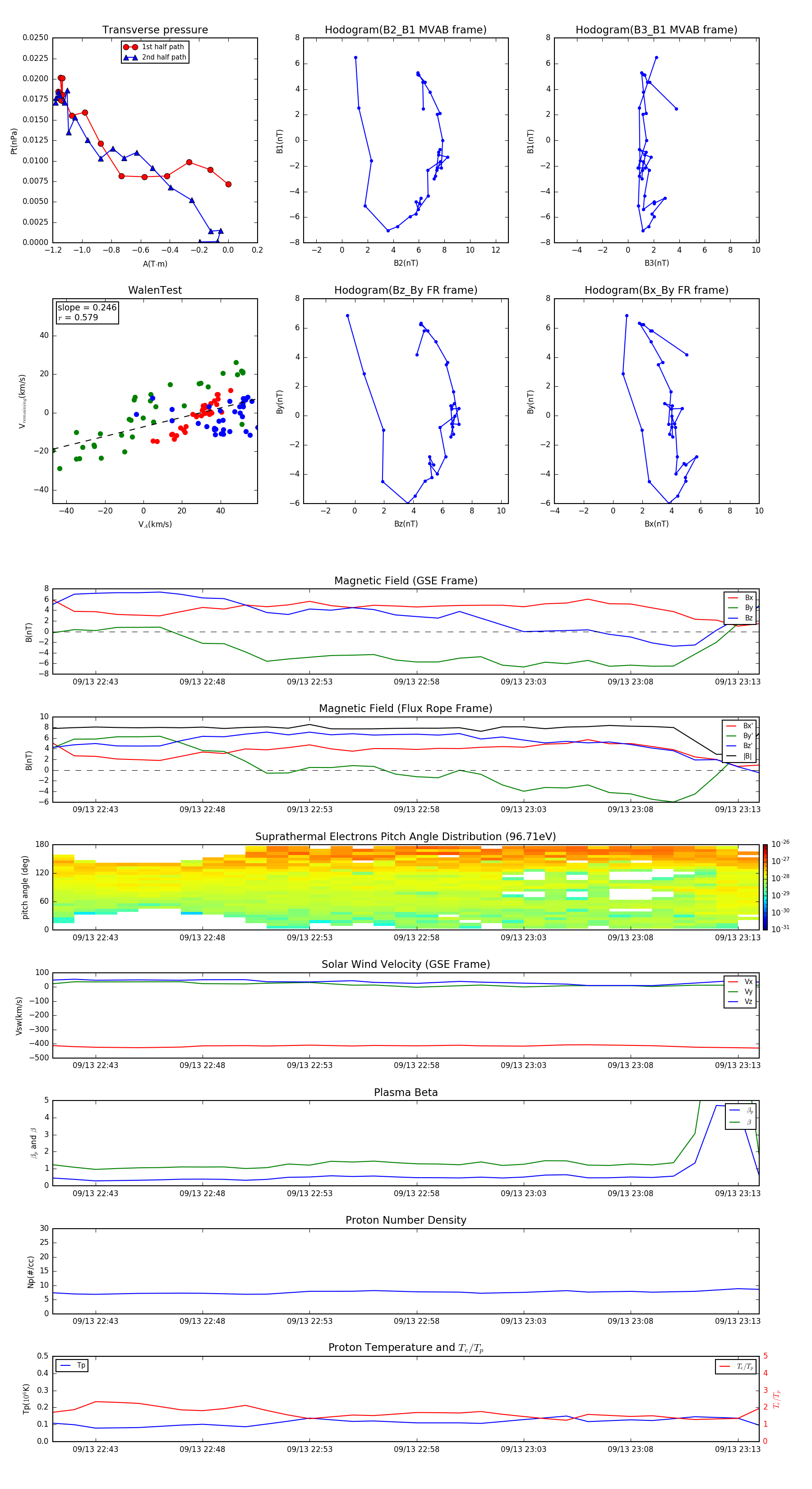
Task: Click "09/13 23:08" tick under Solar Wind Velocity
Action: tap(631, 1065)
